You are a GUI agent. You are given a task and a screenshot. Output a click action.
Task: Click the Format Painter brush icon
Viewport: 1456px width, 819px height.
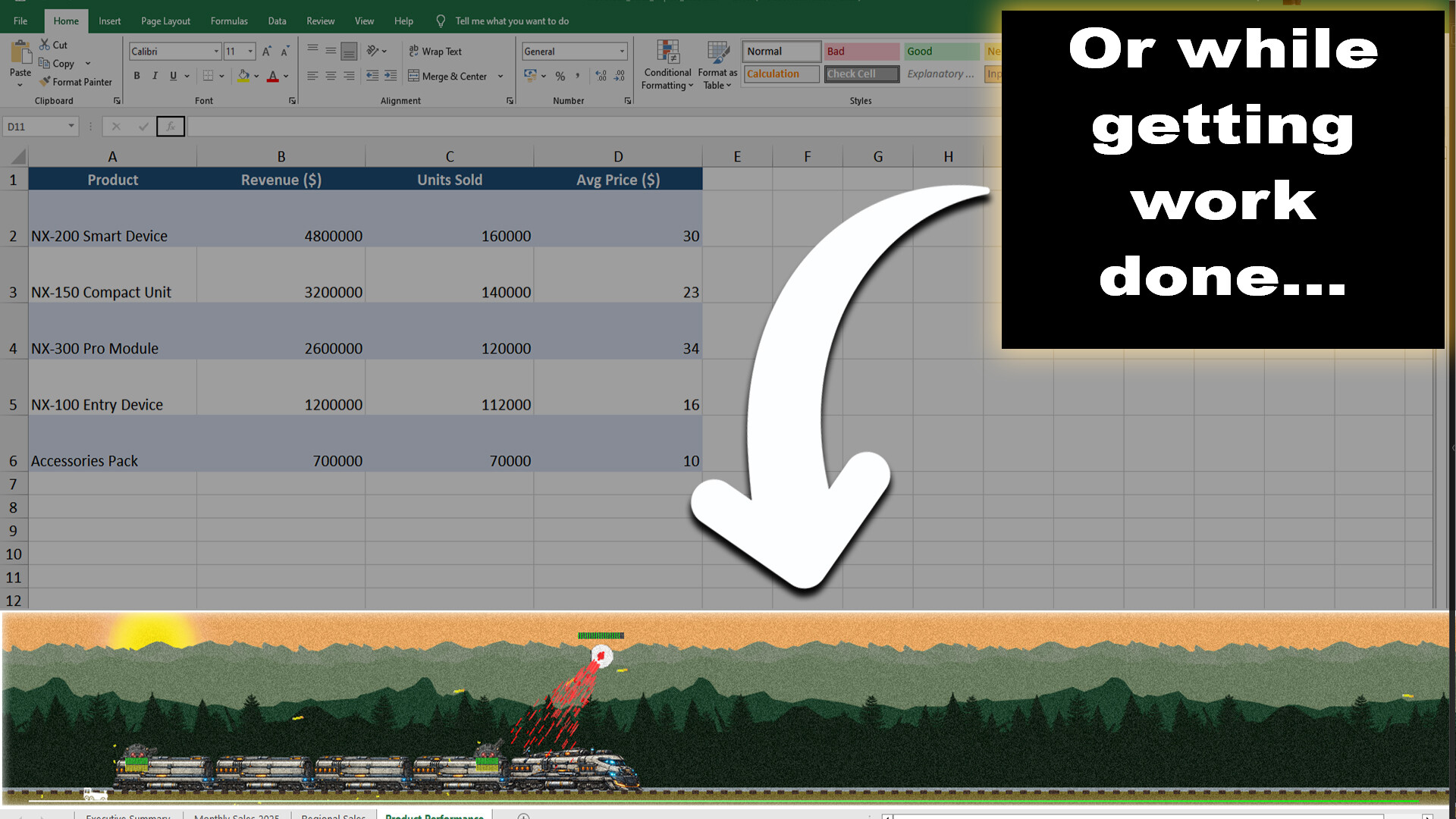(x=45, y=82)
